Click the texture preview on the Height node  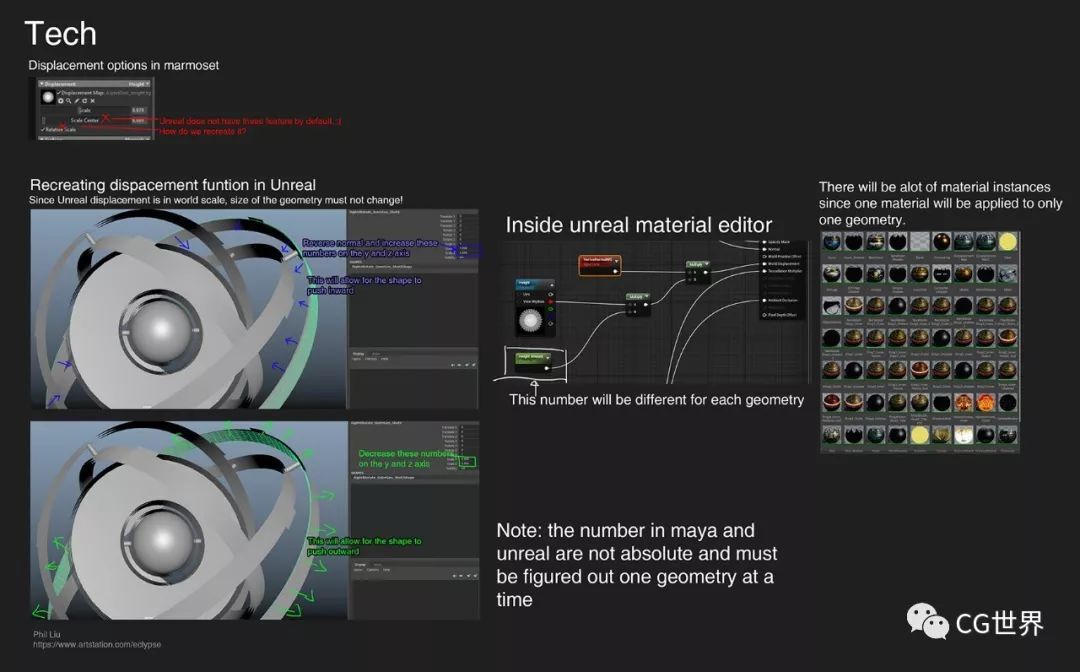(x=530, y=320)
